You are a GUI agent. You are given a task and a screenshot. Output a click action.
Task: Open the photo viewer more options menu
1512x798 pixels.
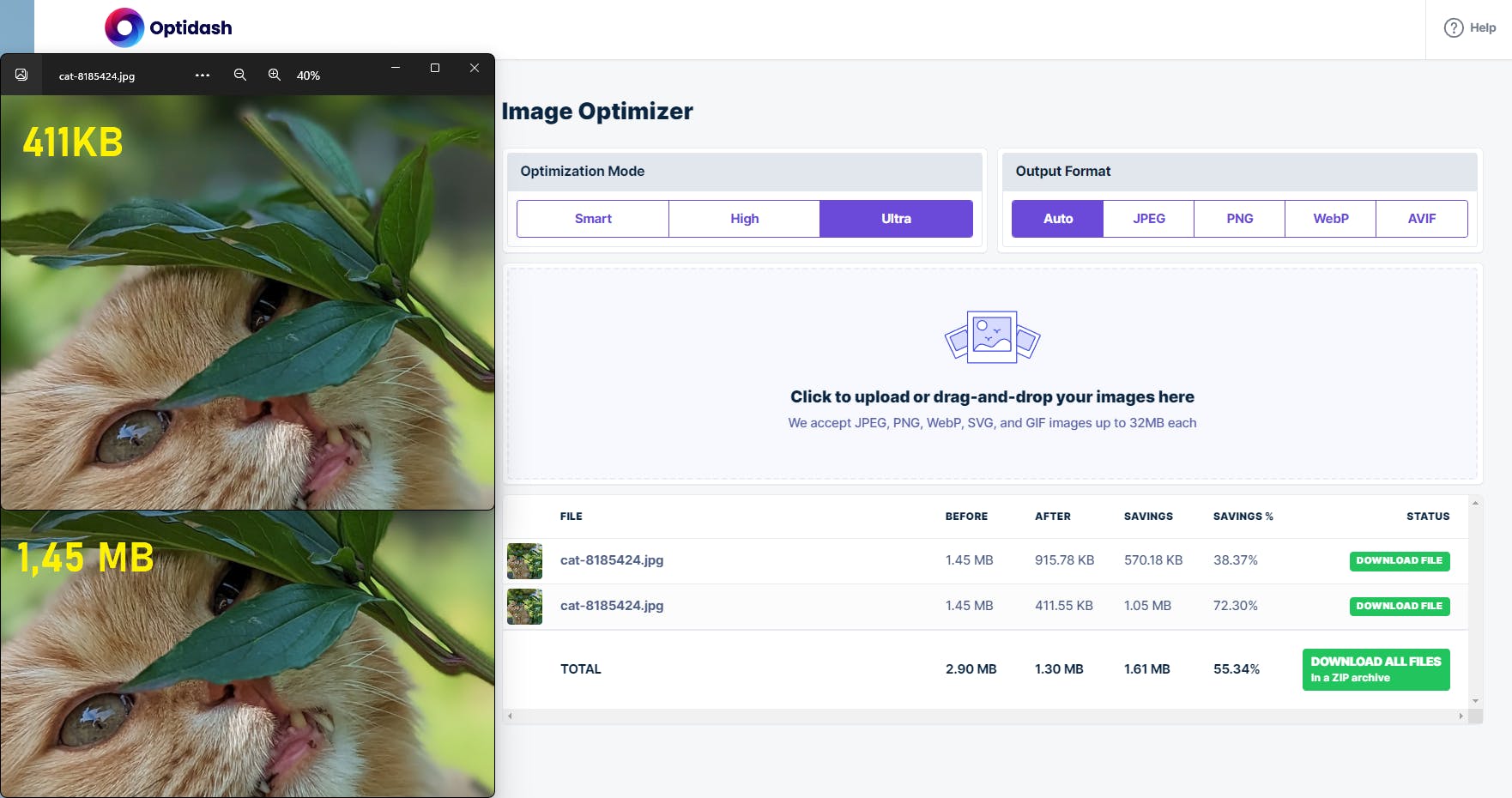203,76
